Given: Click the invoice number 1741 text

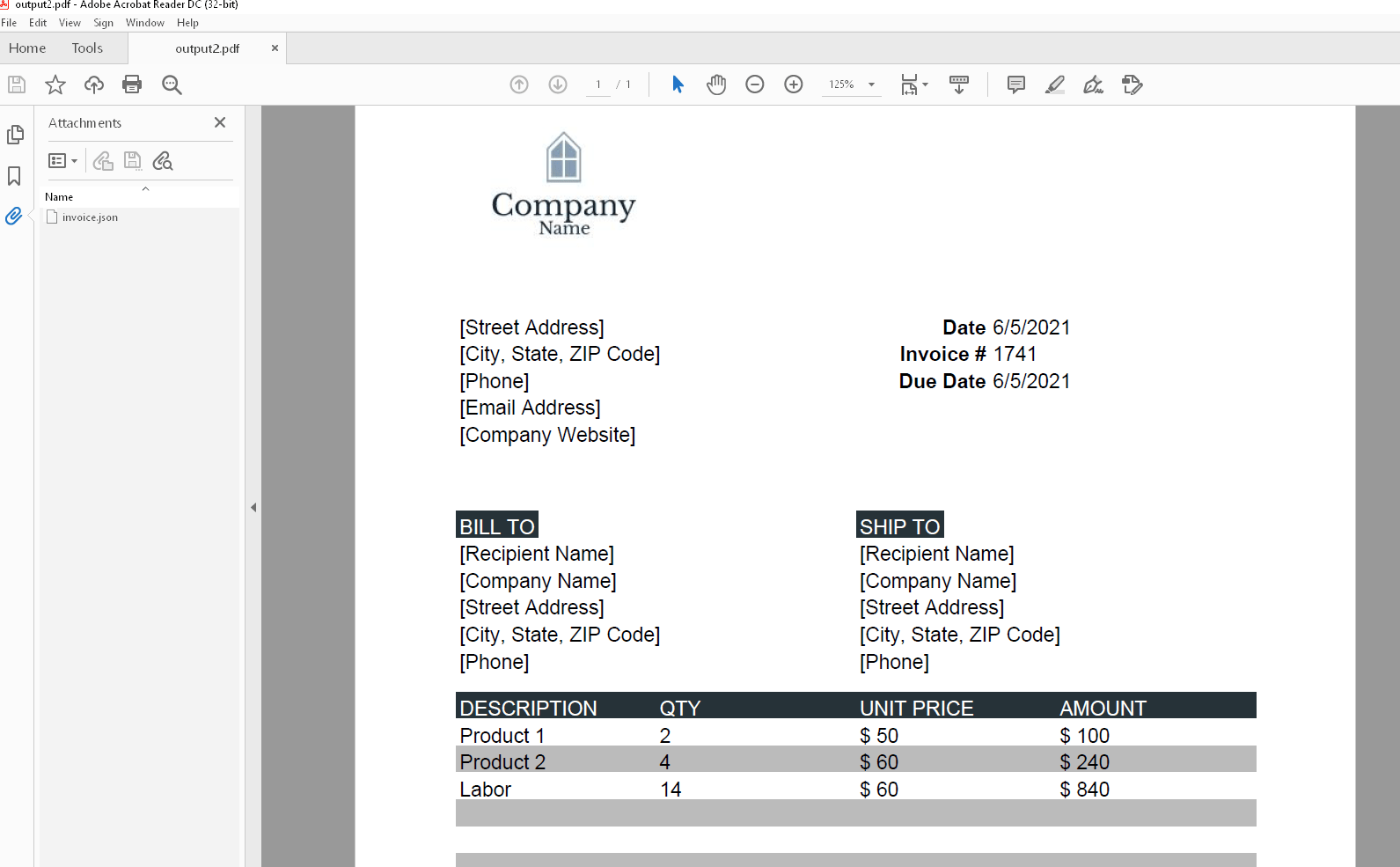Looking at the screenshot, I should (1015, 354).
